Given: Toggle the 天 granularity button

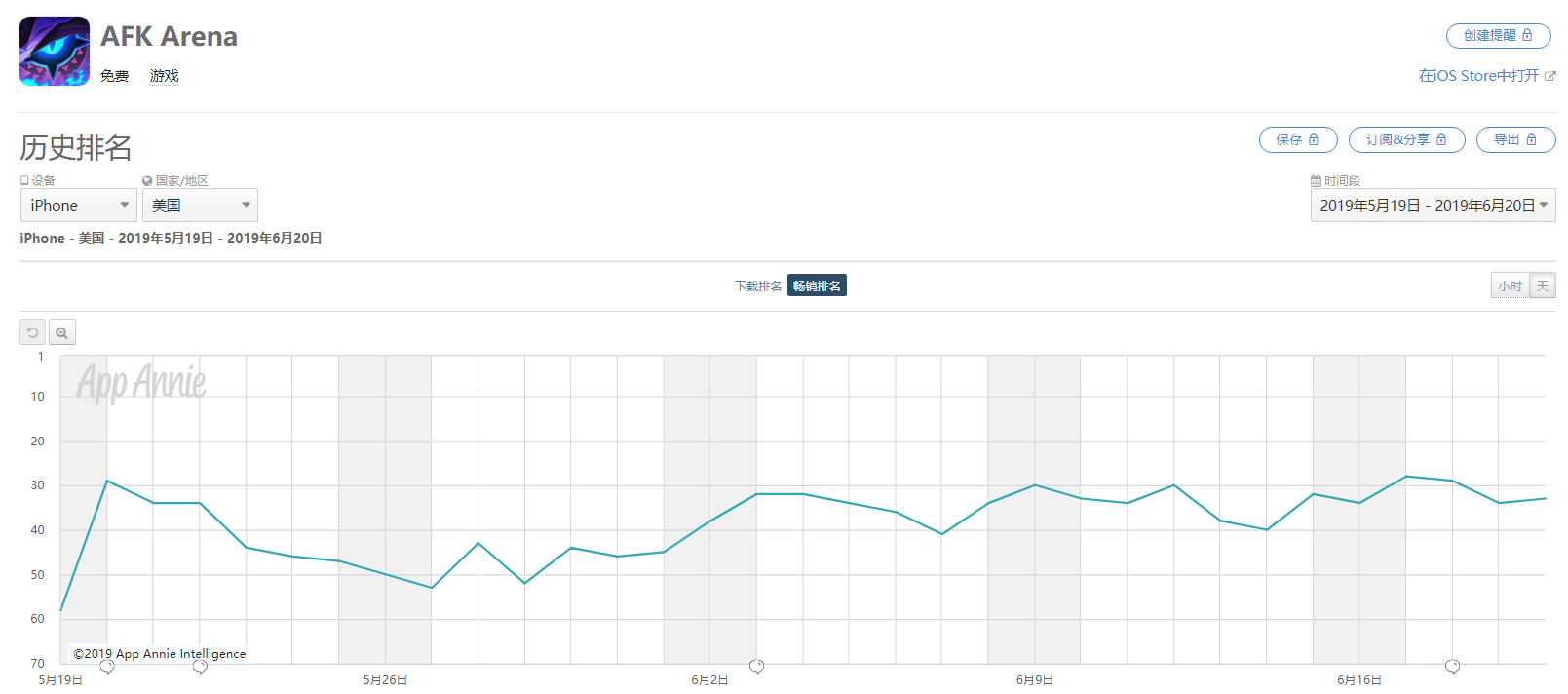Looking at the screenshot, I should point(1543,286).
